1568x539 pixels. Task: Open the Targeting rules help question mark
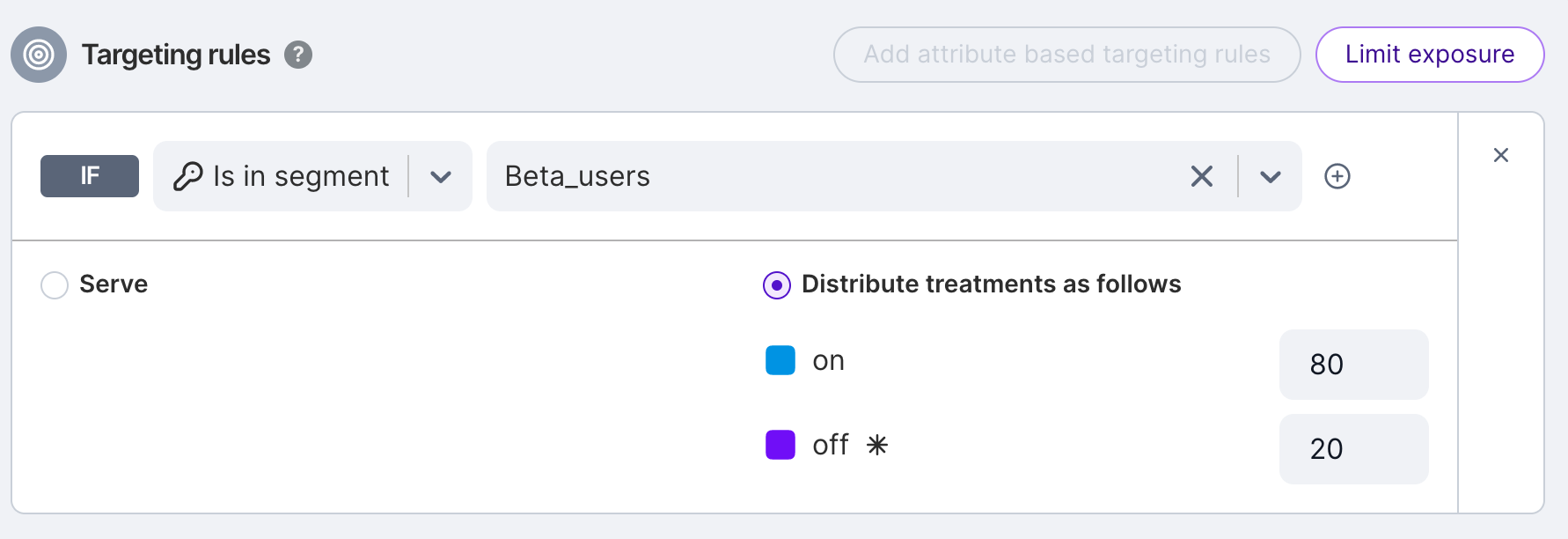(298, 55)
